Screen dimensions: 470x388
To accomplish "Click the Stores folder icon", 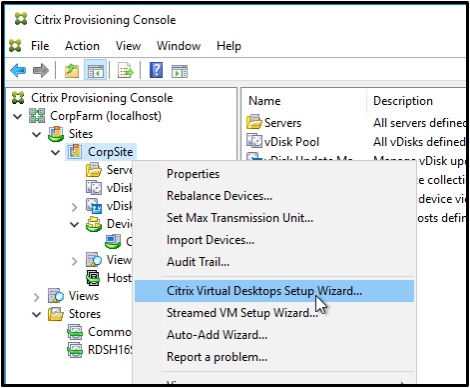I will [x=56, y=314].
